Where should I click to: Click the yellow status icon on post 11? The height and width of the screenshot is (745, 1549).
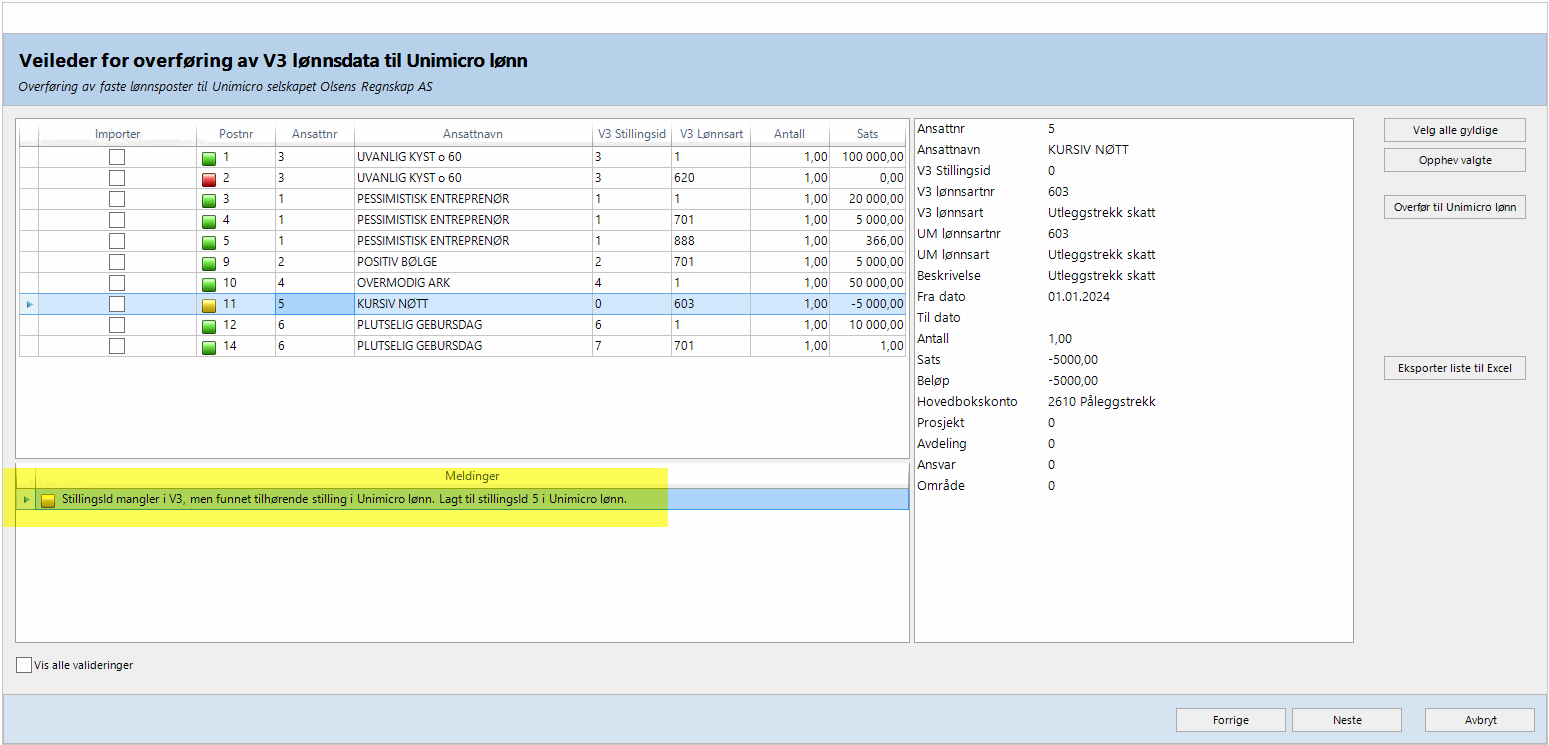(209, 304)
